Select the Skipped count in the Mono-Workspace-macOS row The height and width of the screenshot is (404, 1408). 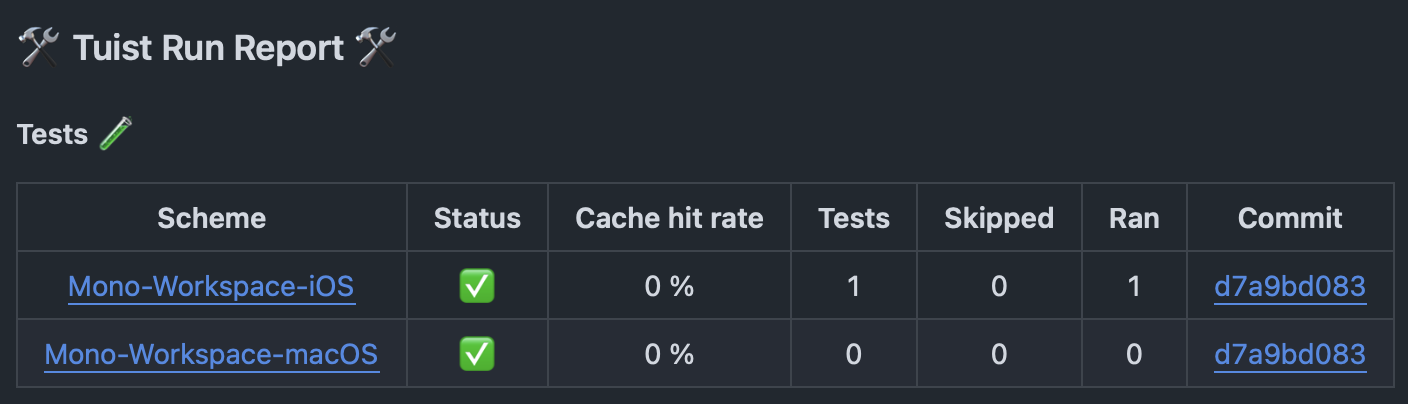[x=998, y=354]
